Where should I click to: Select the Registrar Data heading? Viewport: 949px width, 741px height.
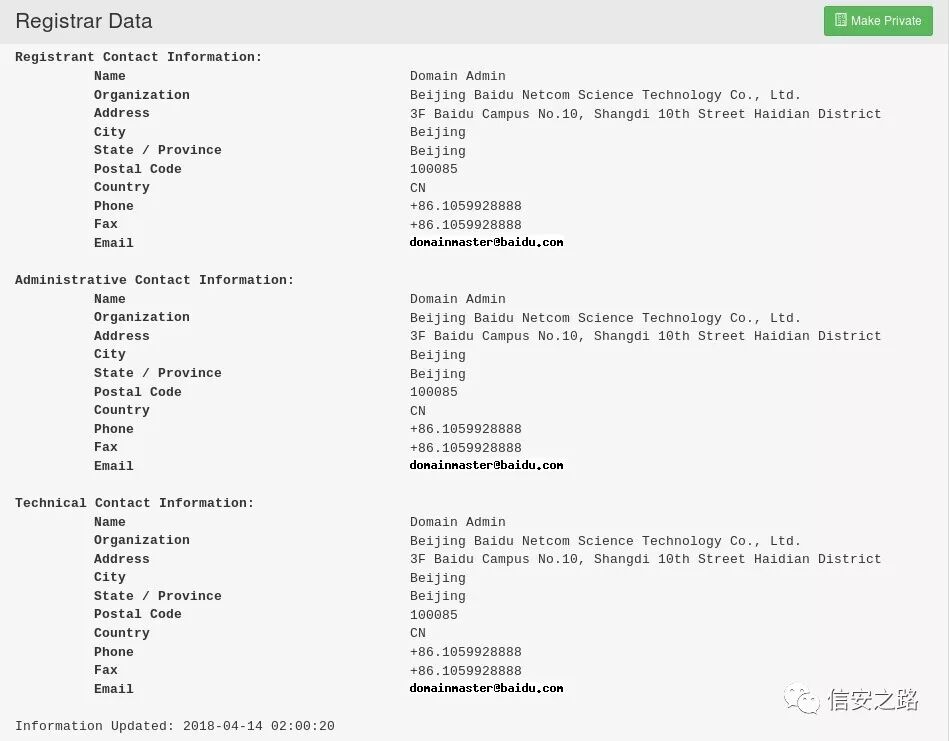click(x=84, y=21)
